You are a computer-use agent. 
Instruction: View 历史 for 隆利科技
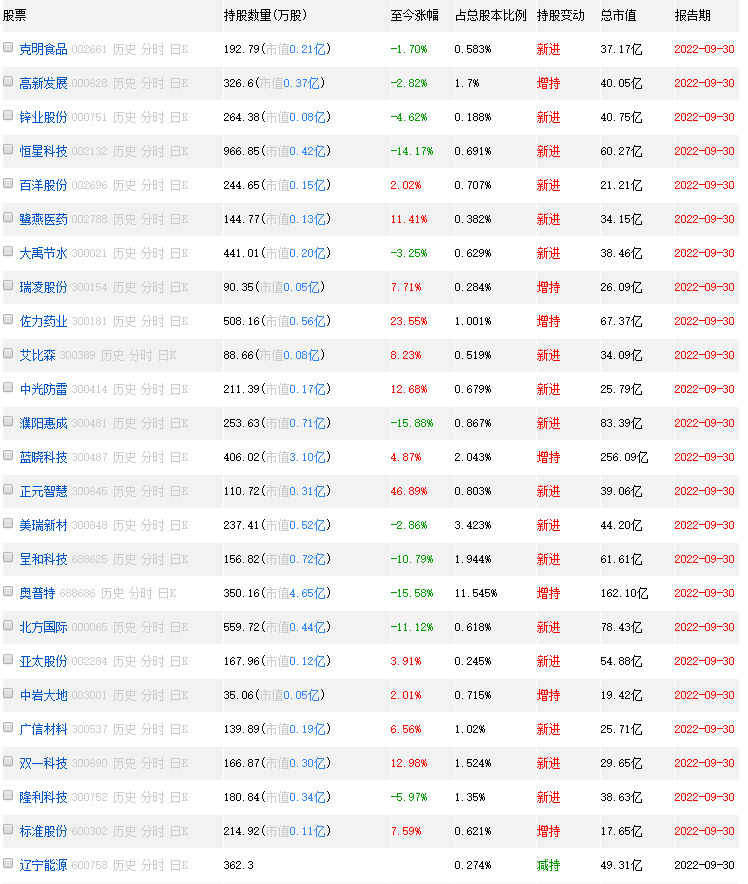124,797
